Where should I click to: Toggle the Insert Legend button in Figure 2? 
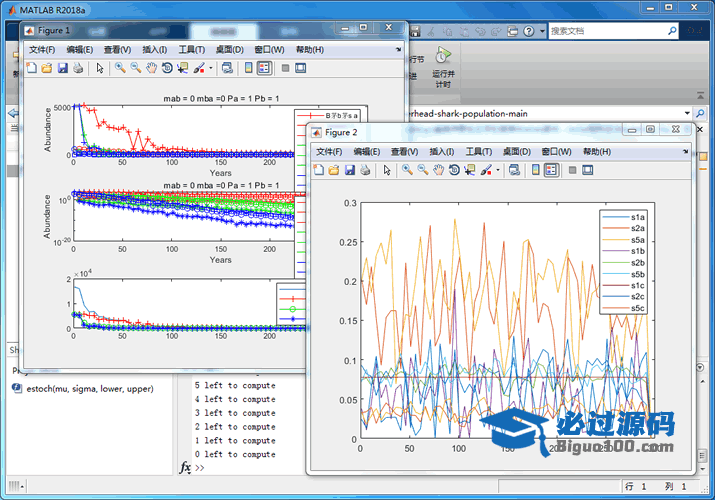[x=551, y=170]
